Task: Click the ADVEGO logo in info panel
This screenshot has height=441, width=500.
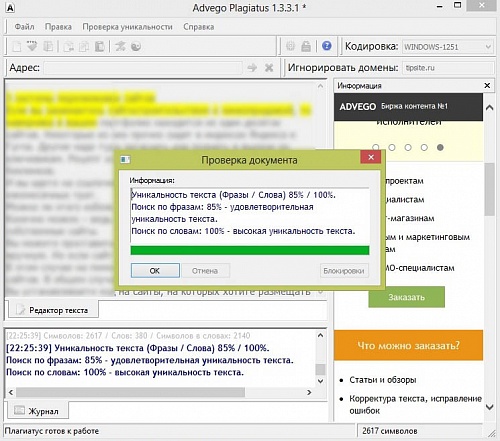Action: pyautogui.click(x=357, y=107)
